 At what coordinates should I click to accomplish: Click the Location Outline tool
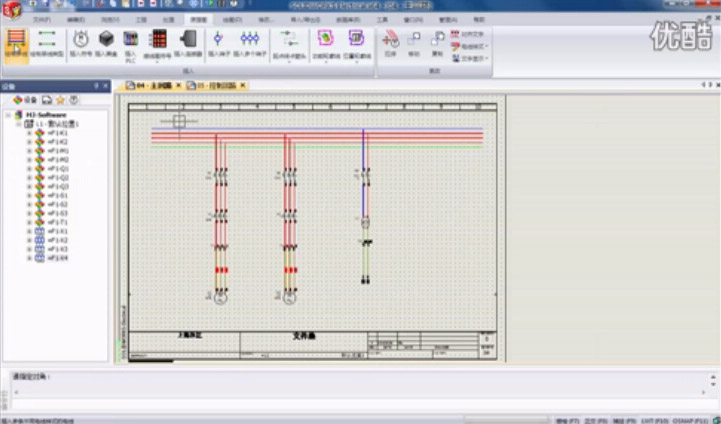pos(357,45)
